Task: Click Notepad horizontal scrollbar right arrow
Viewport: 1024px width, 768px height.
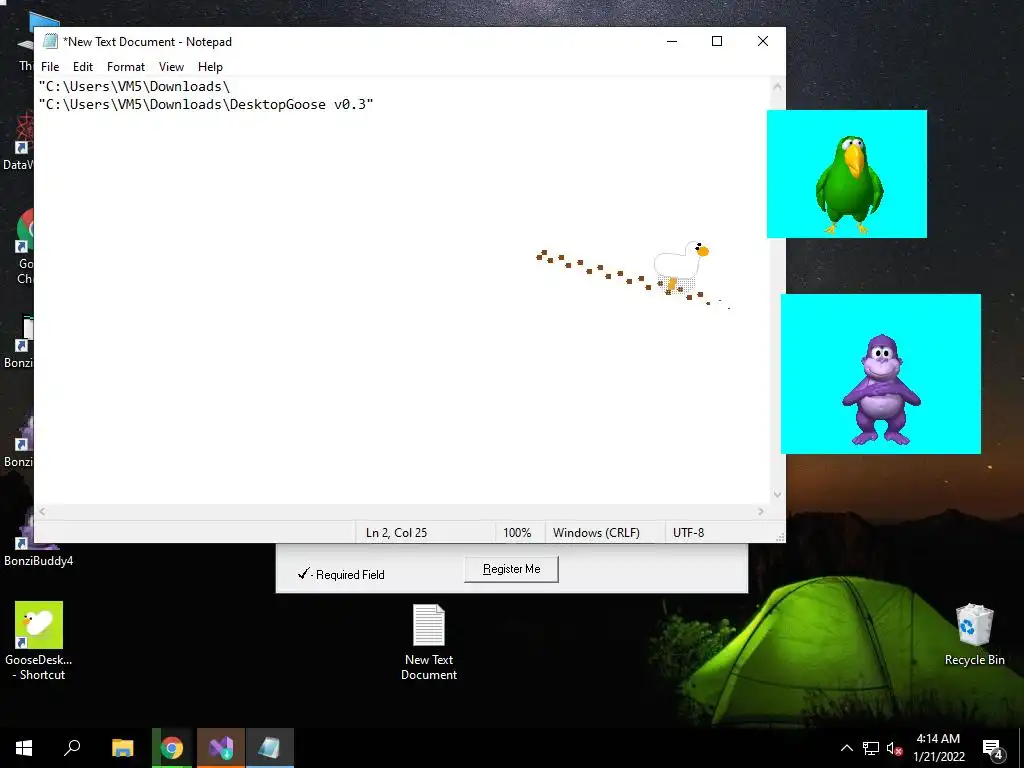Action: 761,512
